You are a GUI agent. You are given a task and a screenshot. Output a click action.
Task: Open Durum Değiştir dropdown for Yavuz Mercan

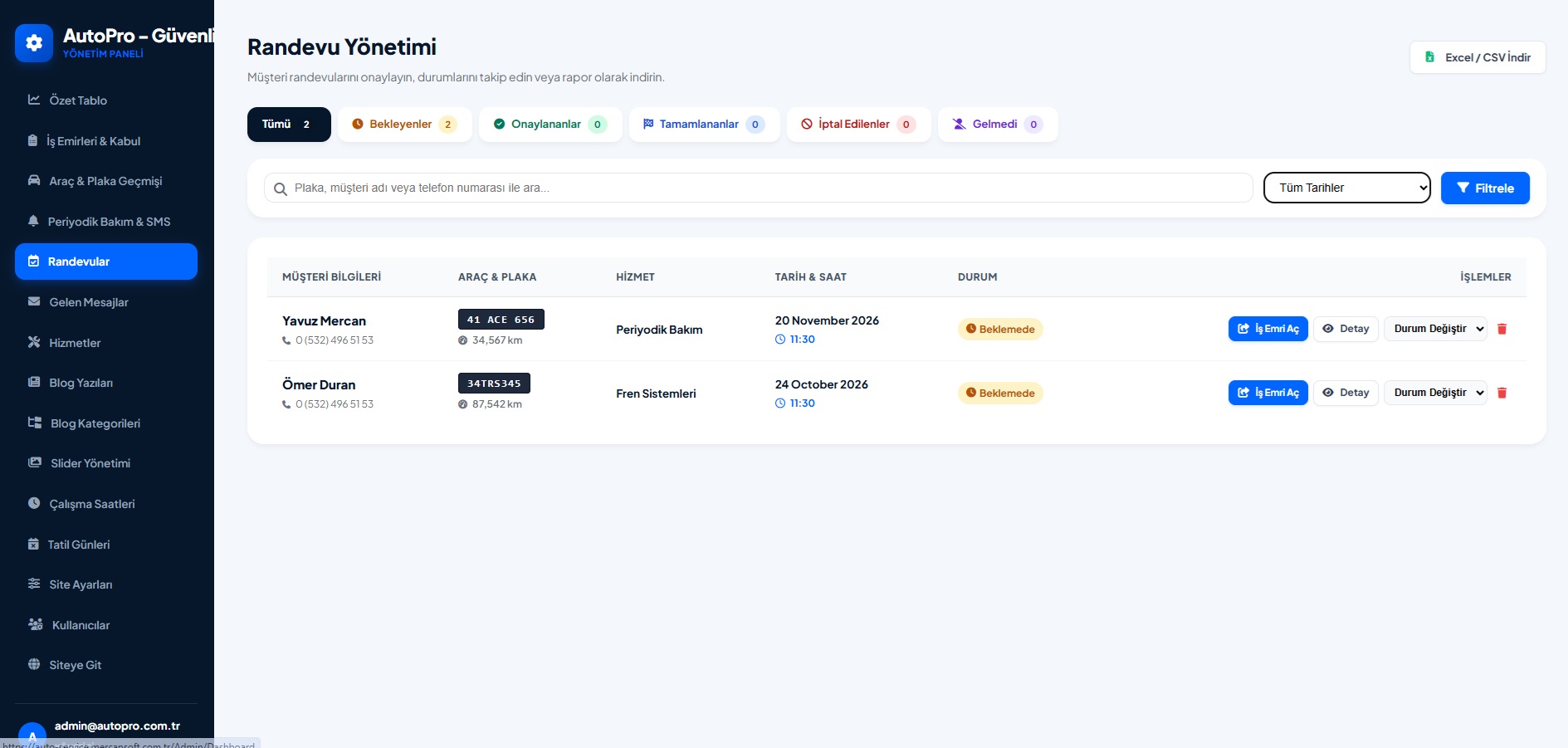[x=1435, y=329]
